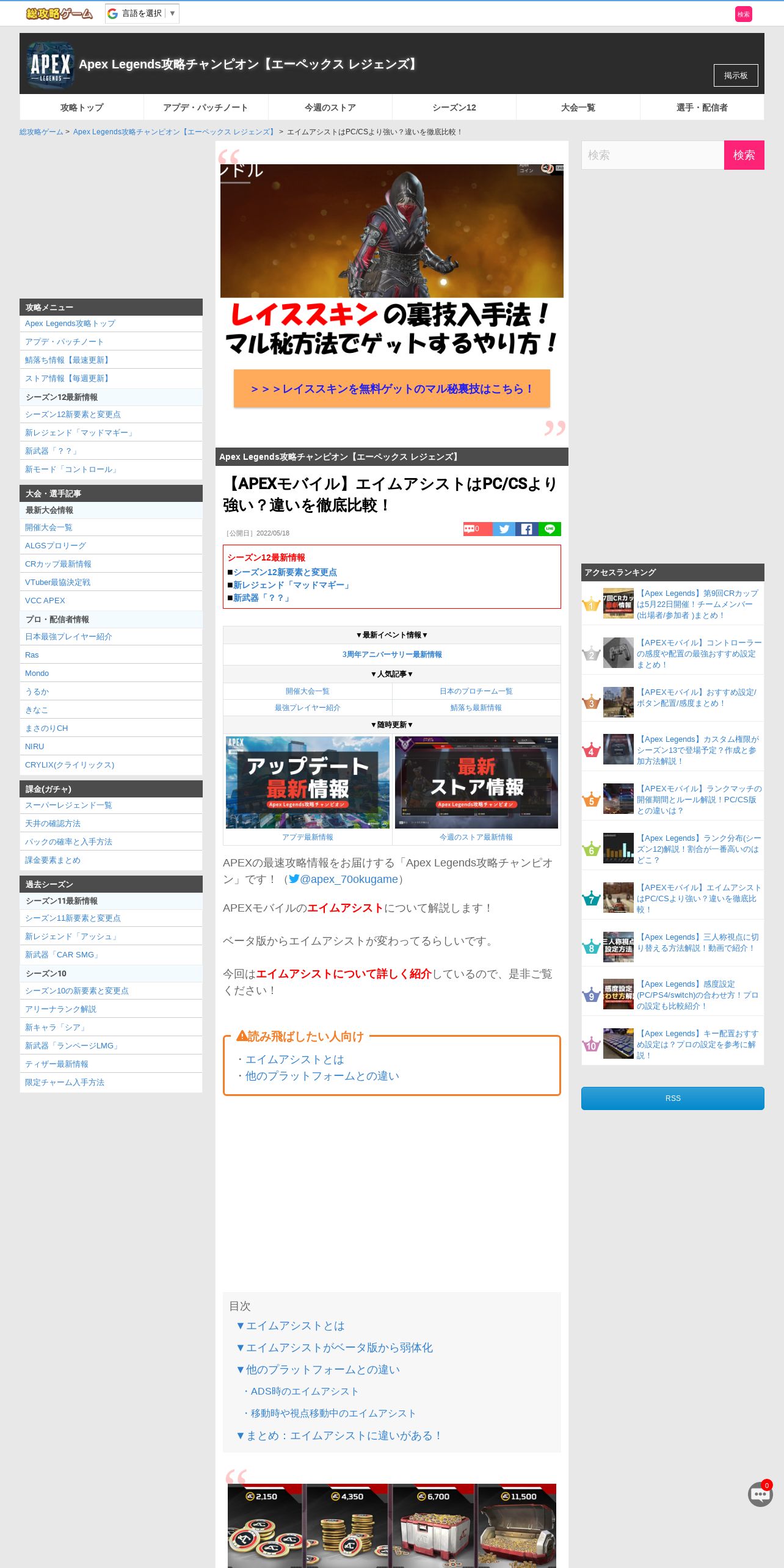Viewport: 784px width, 1568px height.
Task: Click the orange レイススキンを無料ゲット banner link
Action: tap(392, 388)
